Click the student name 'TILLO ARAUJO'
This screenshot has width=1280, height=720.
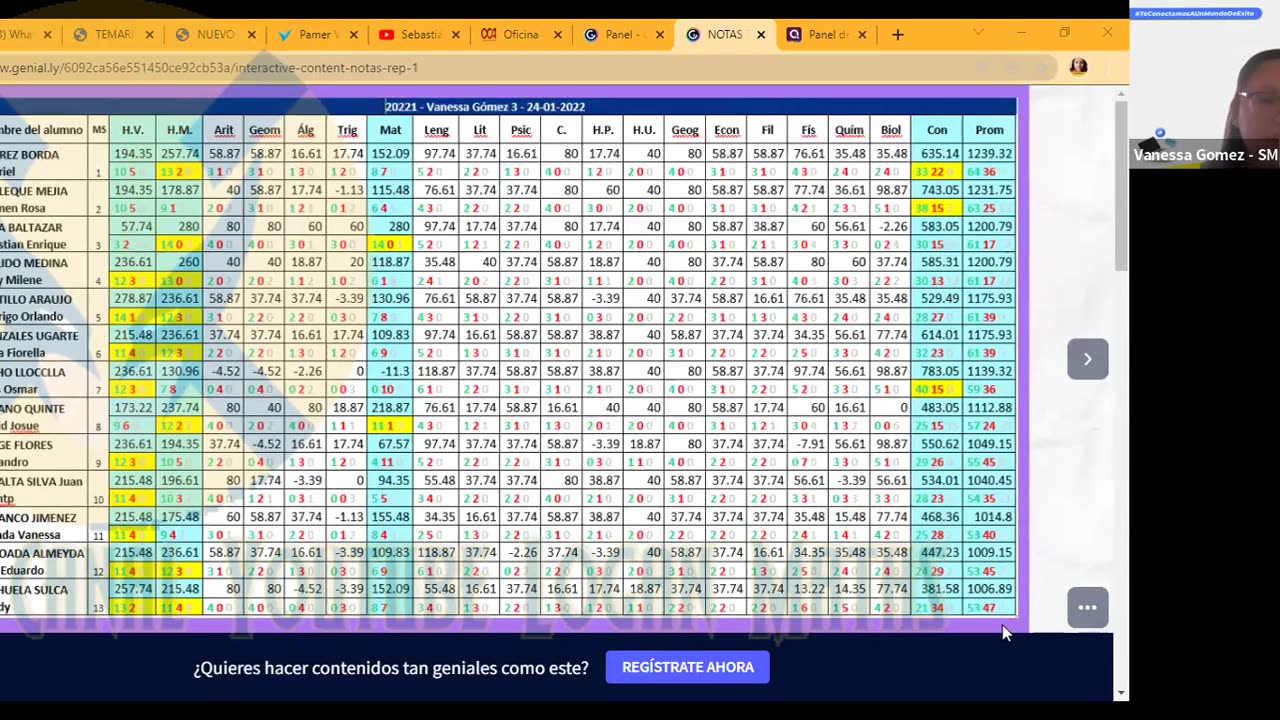[36, 299]
